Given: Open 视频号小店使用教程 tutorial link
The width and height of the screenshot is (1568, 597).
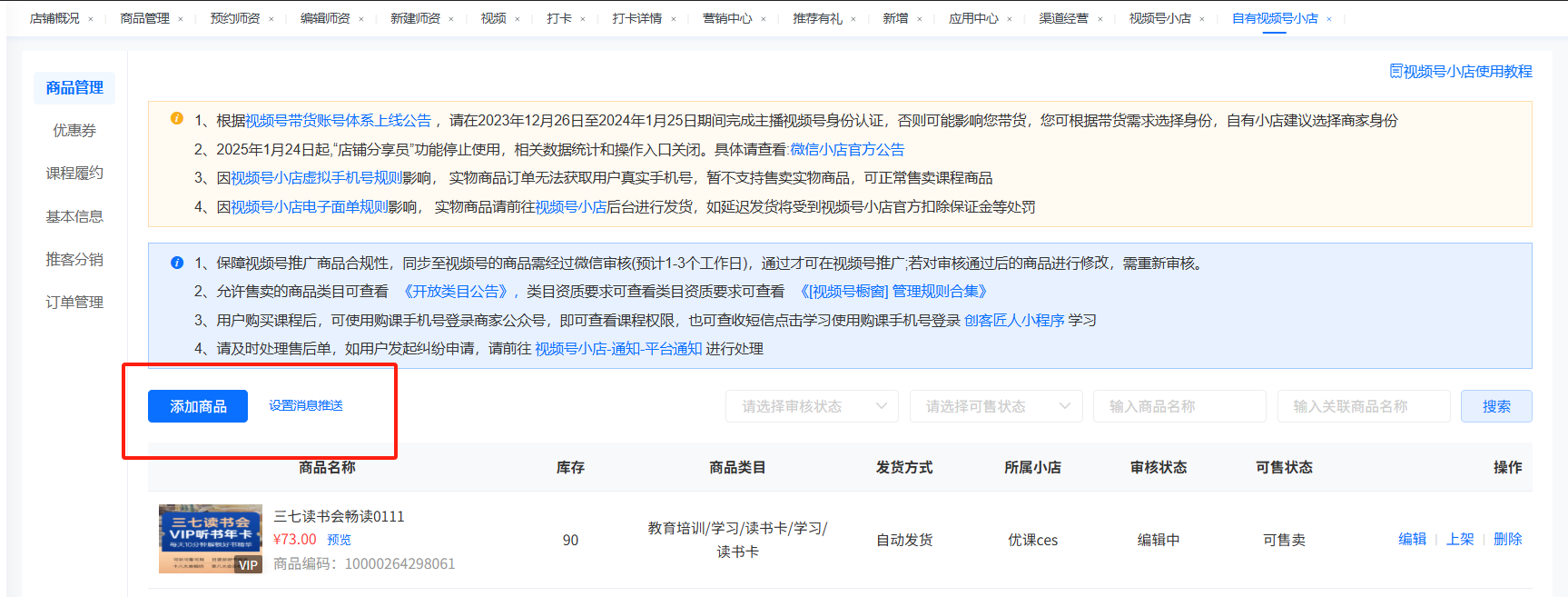Looking at the screenshot, I should click(1461, 72).
